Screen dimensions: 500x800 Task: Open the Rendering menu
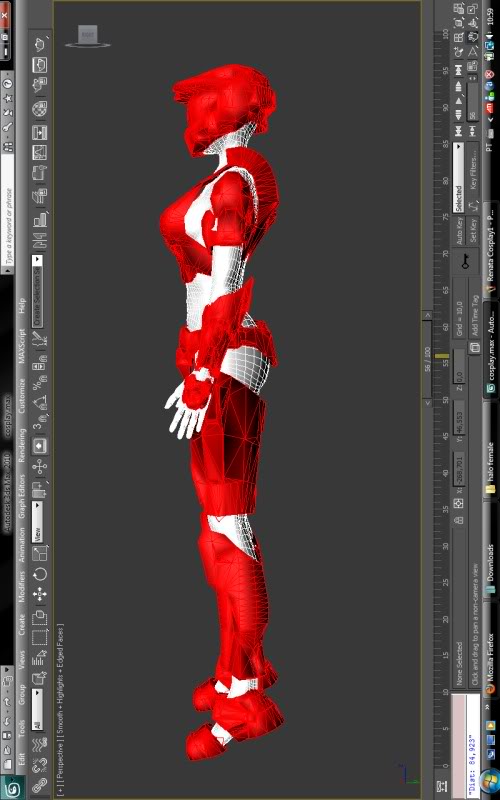click(x=22, y=446)
